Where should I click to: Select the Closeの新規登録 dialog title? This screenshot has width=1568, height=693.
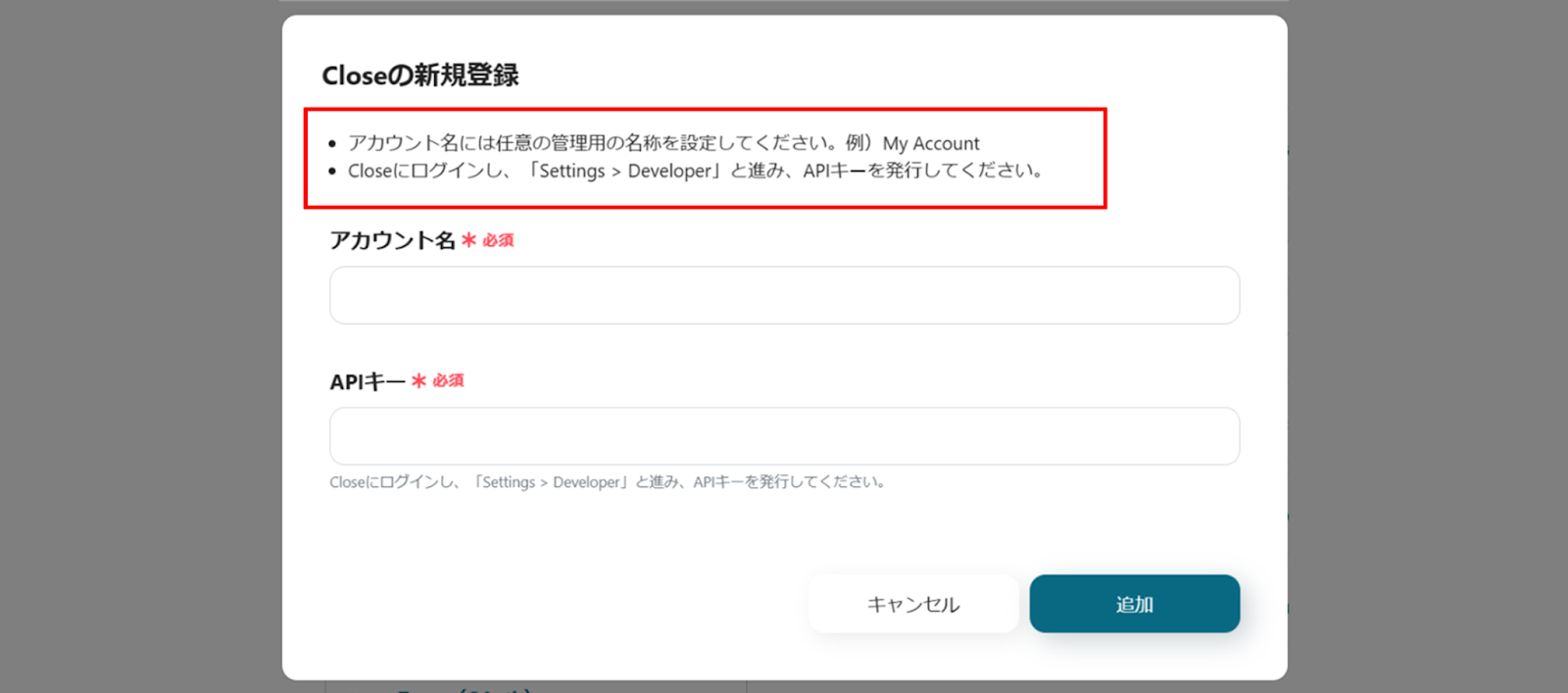[x=420, y=75]
